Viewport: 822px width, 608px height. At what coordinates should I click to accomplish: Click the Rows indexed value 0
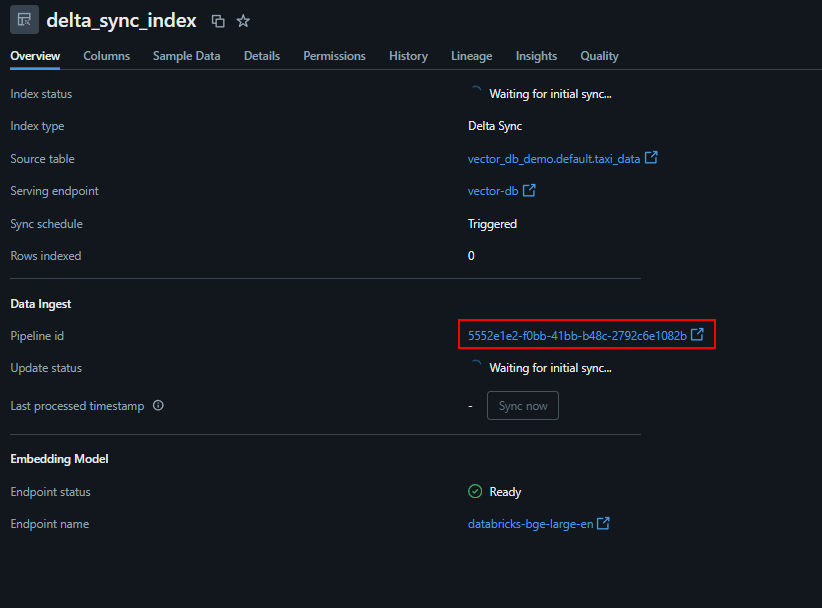471,256
